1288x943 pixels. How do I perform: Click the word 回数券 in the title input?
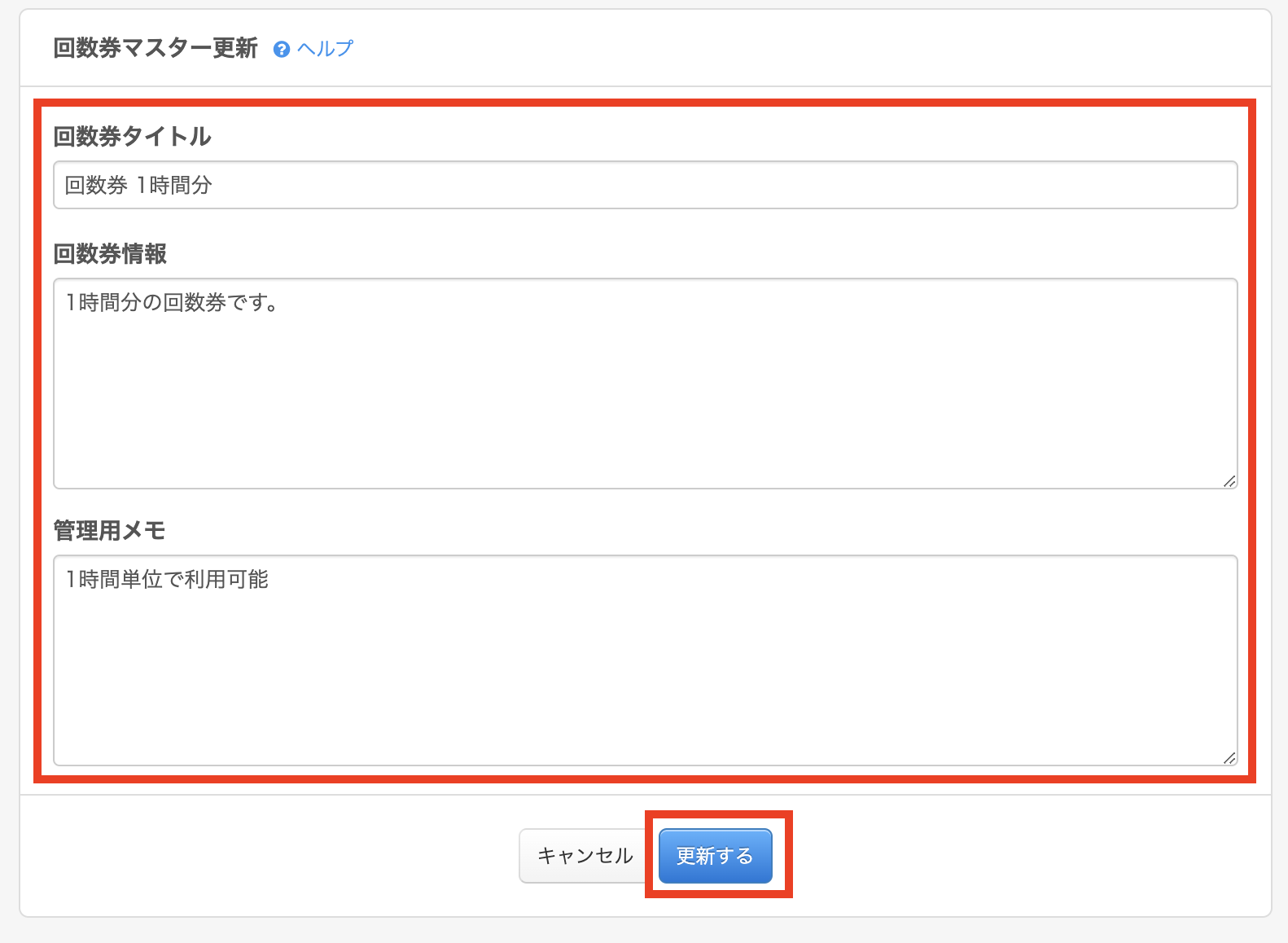click(x=96, y=186)
